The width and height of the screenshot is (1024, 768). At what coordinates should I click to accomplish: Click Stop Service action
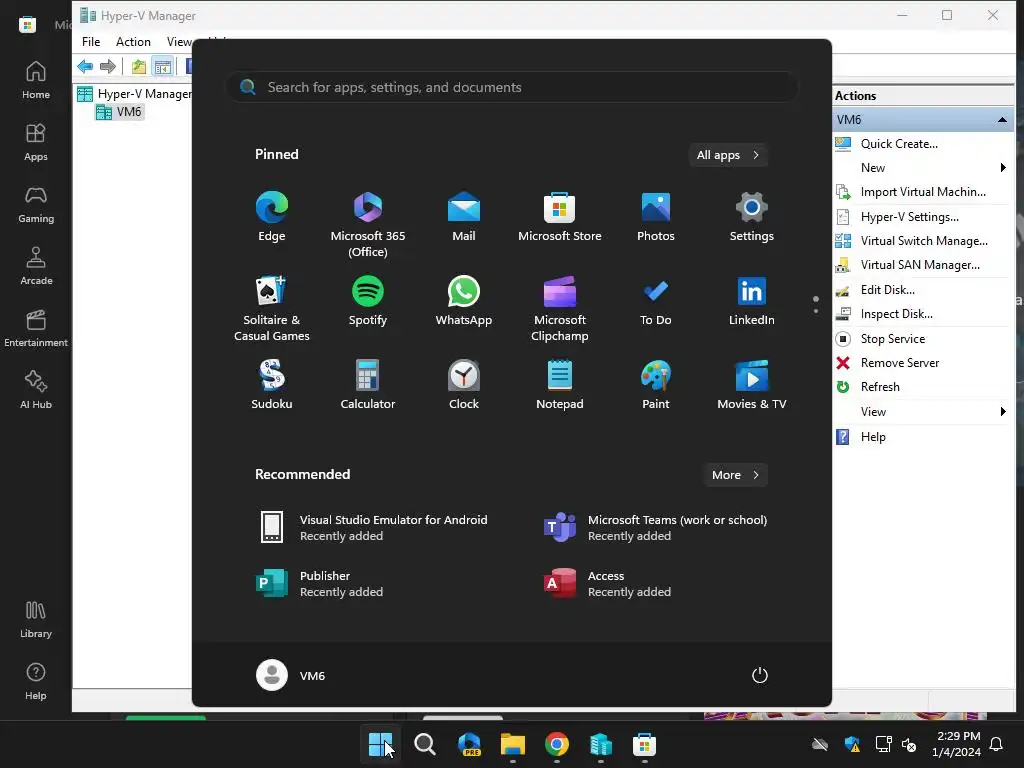coord(892,339)
